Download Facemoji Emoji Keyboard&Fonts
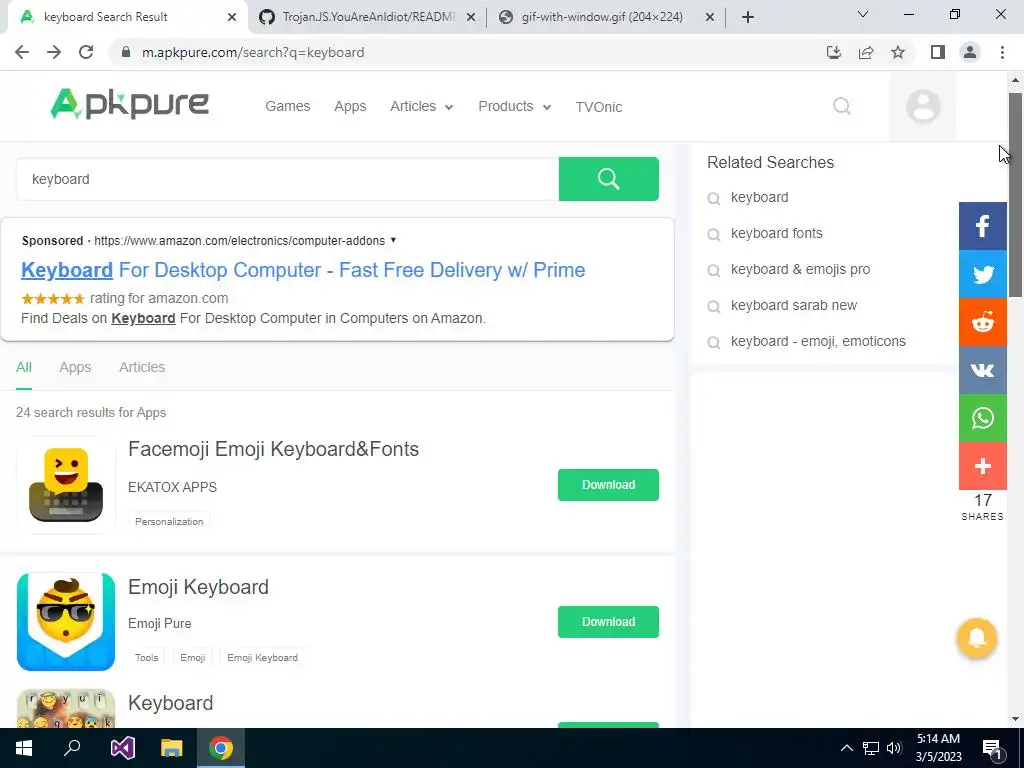Viewport: 1024px width, 768px height. pyautogui.click(x=608, y=485)
